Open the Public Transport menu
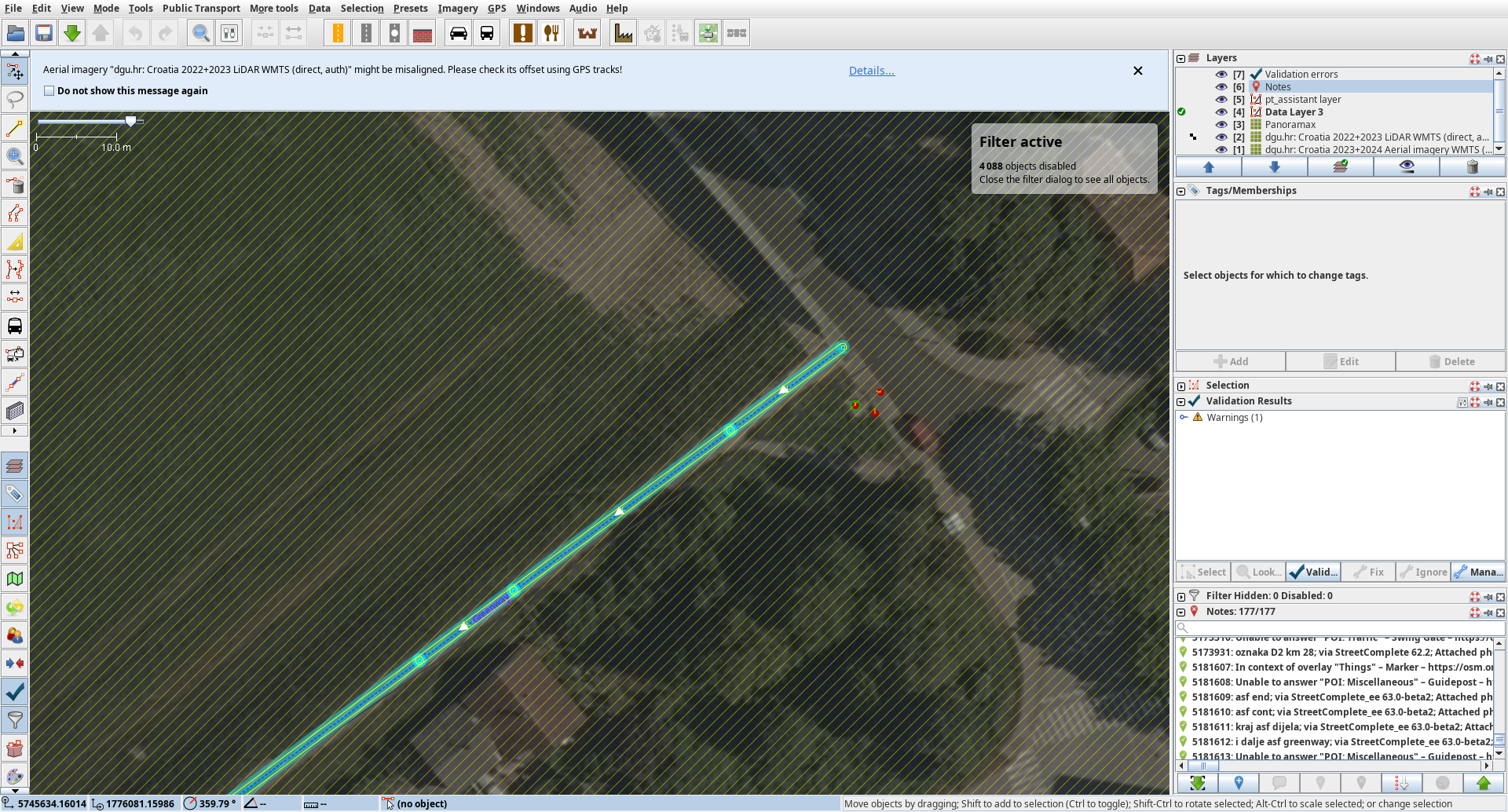 coord(201,9)
